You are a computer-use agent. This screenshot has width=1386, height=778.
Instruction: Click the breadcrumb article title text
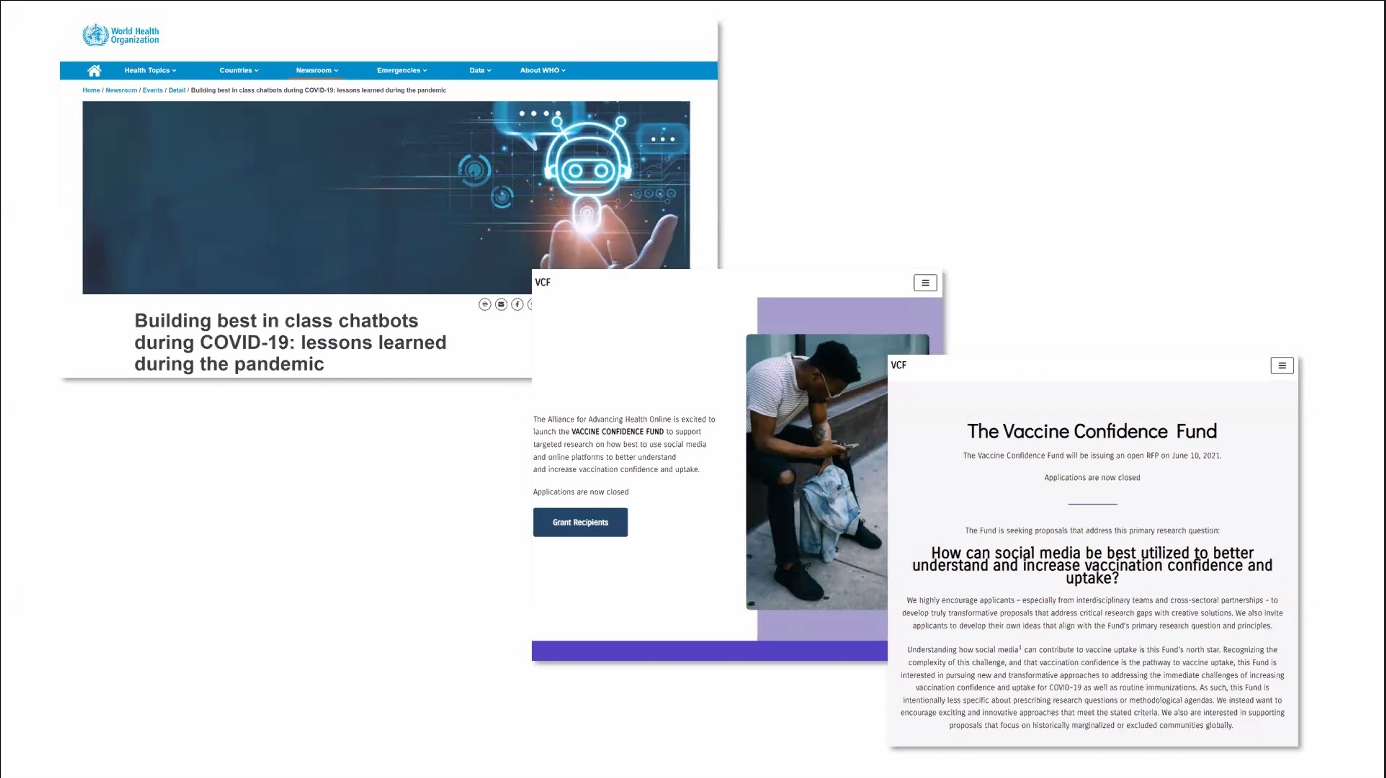coord(318,90)
